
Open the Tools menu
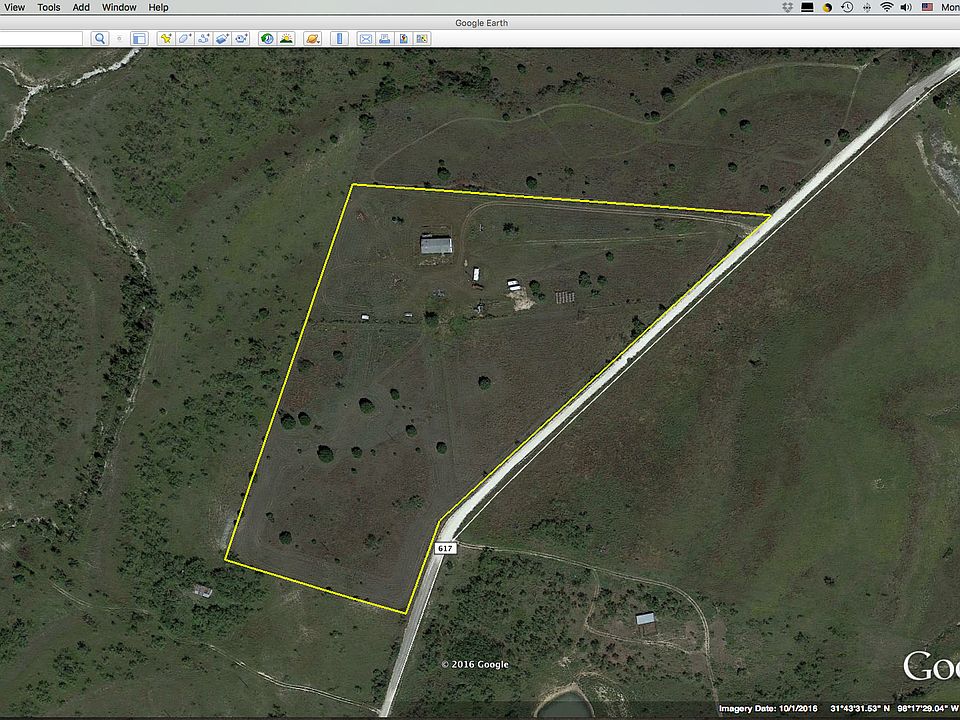[x=49, y=7]
